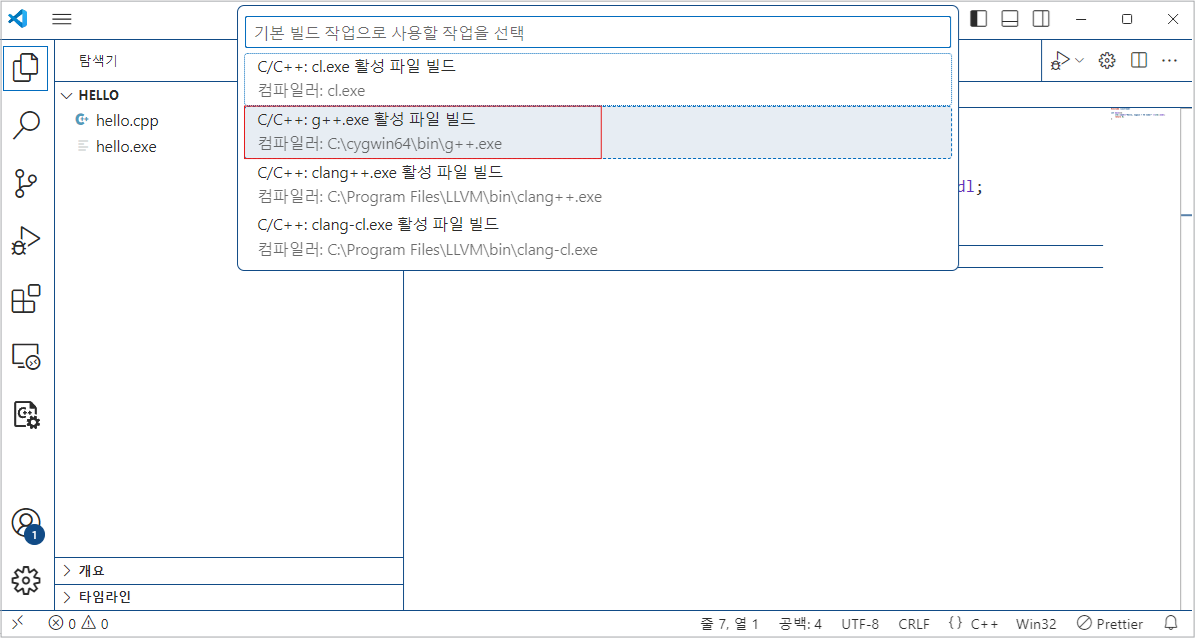1196x638 pixels.
Task: Open the Extensions view
Action: coord(27,299)
